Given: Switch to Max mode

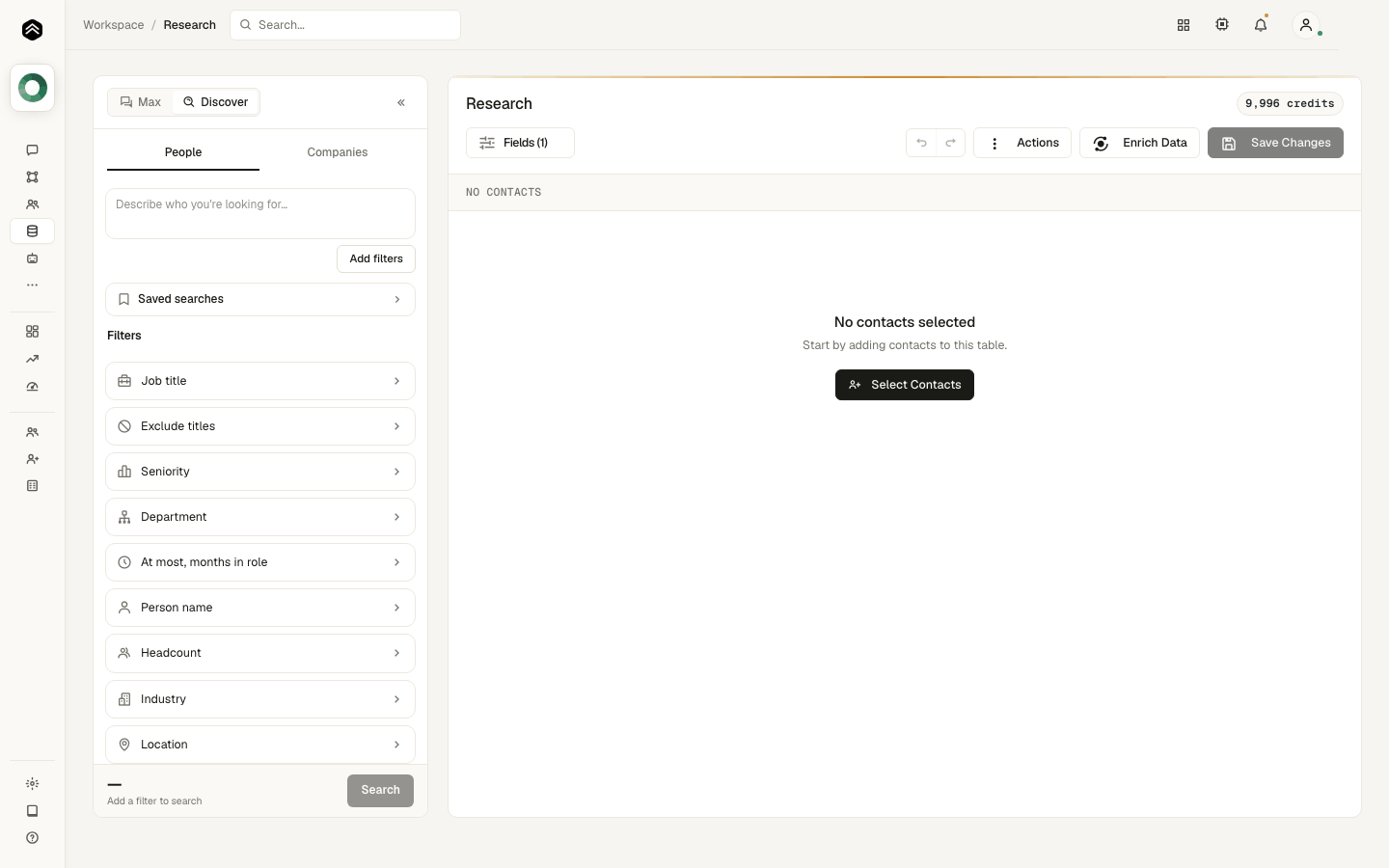Looking at the screenshot, I should click(x=141, y=102).
